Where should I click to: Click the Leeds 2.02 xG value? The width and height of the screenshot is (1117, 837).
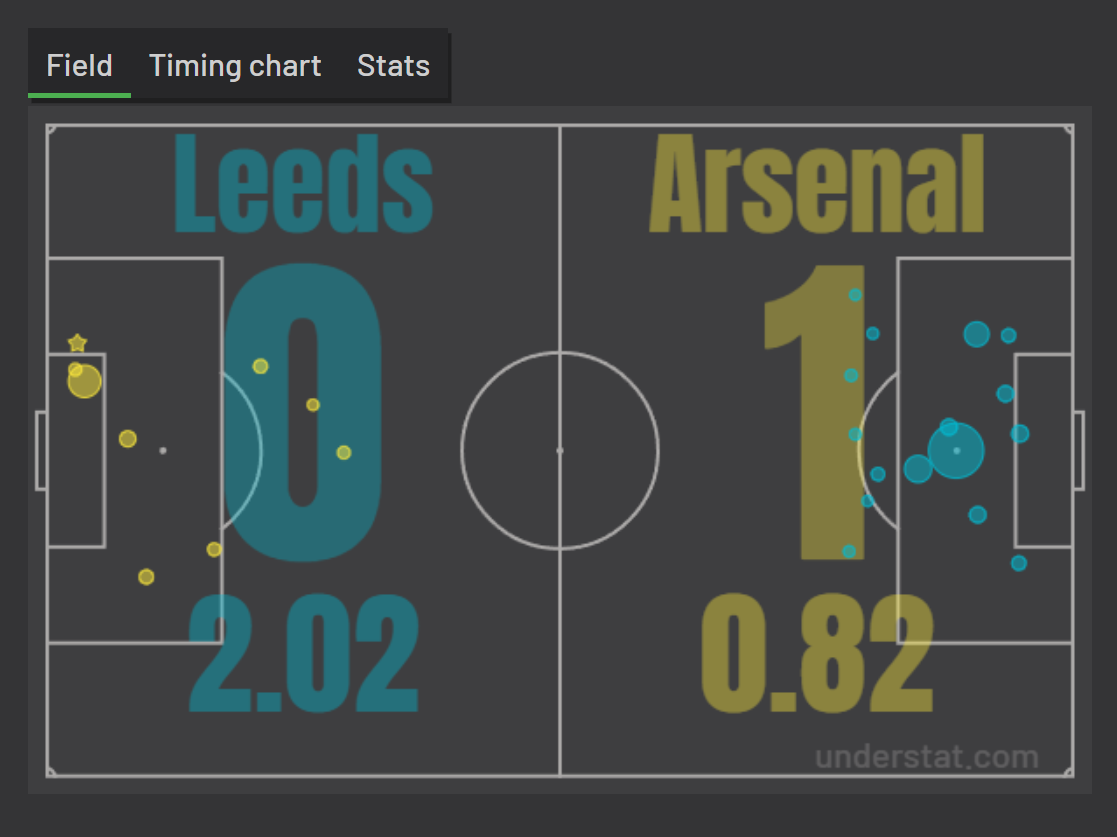[x=304, y=654]
